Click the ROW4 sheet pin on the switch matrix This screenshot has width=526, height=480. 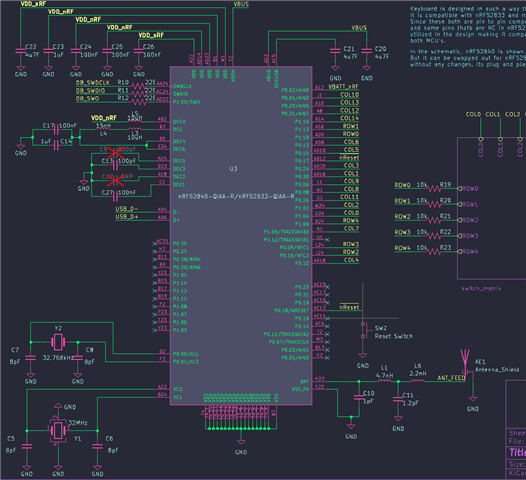pyautogui.click(x=468, y=252)
